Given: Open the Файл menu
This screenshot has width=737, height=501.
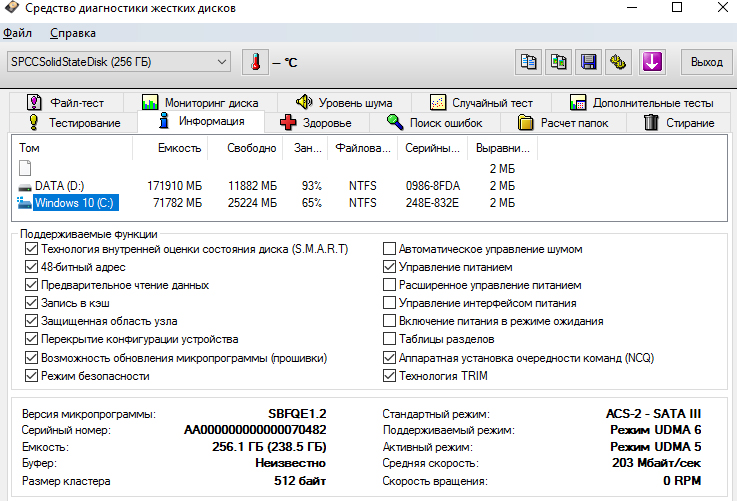Looking at the screenshot, I should coord(17,33).
